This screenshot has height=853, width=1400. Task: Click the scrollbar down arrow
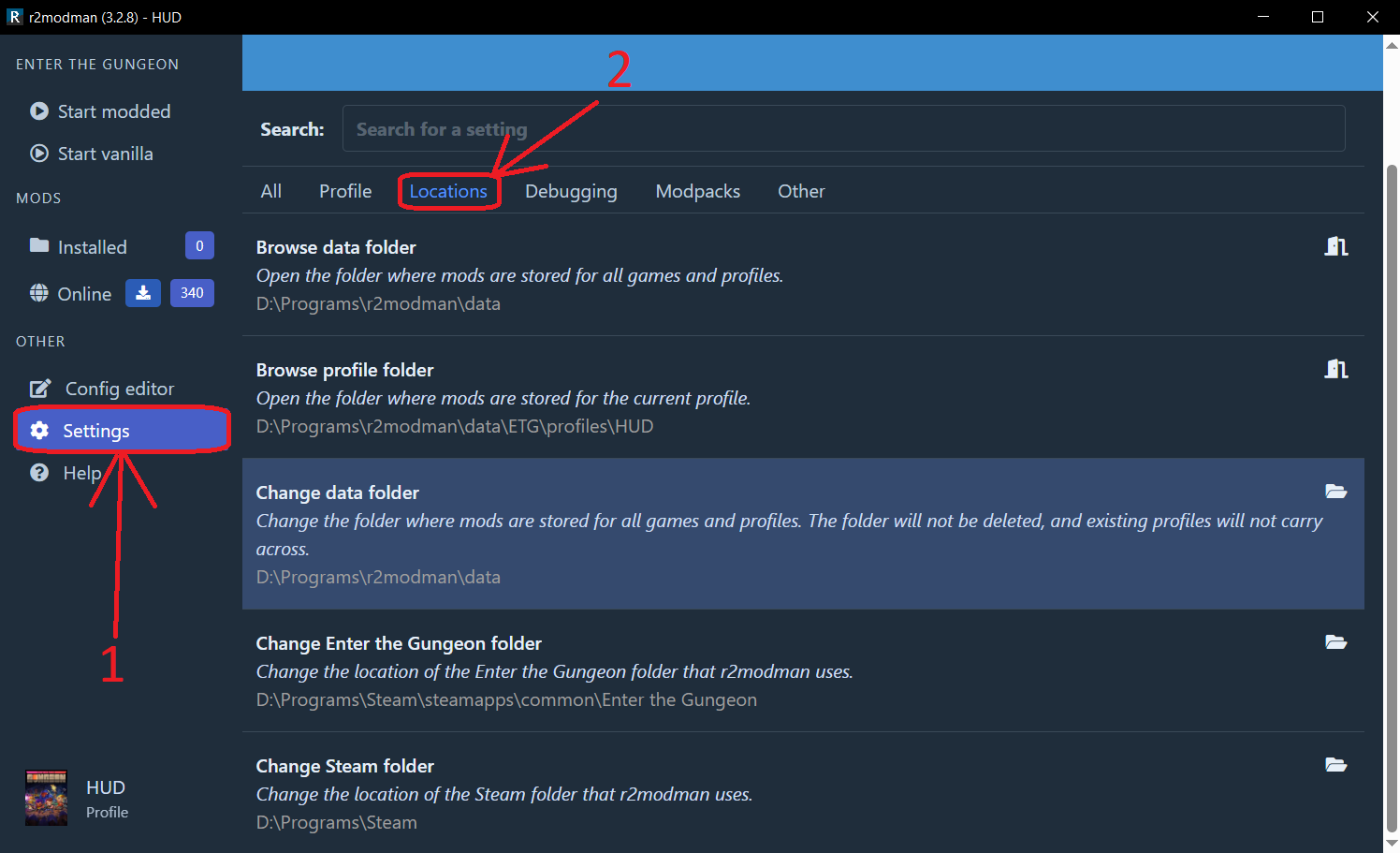(x=1392, y=844)
